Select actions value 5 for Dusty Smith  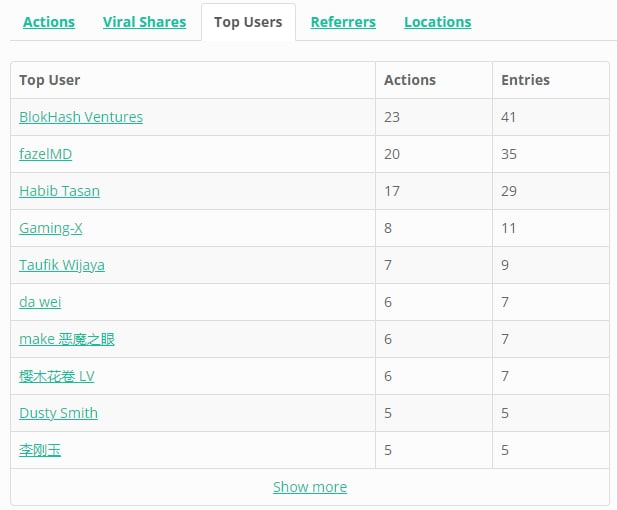(388, 413)
